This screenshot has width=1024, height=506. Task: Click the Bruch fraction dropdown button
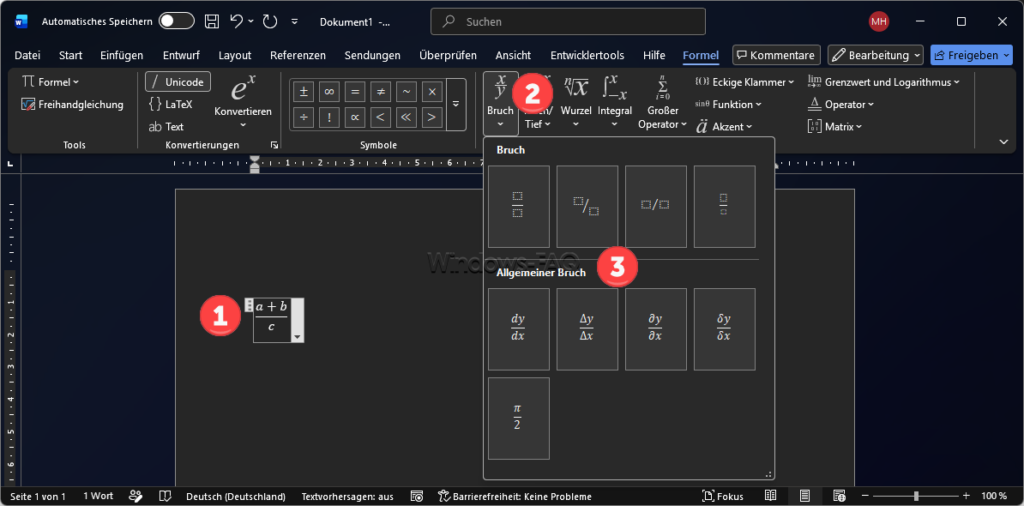coord(501,103)
